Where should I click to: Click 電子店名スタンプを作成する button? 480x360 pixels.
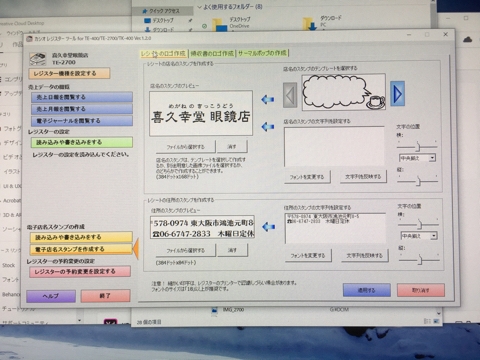click(x=81, y=249)
